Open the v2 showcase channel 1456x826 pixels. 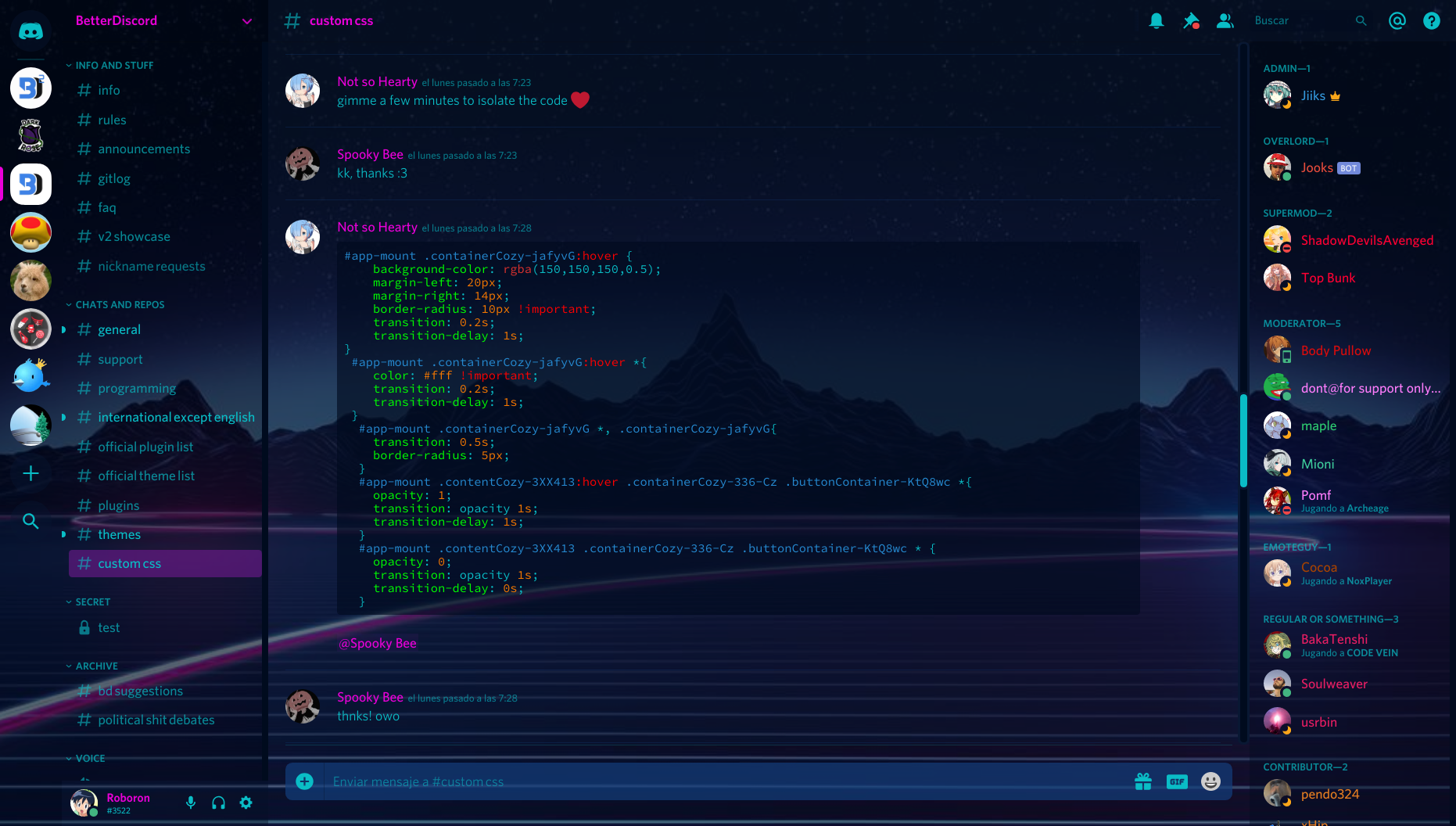[x=165, y=236]
